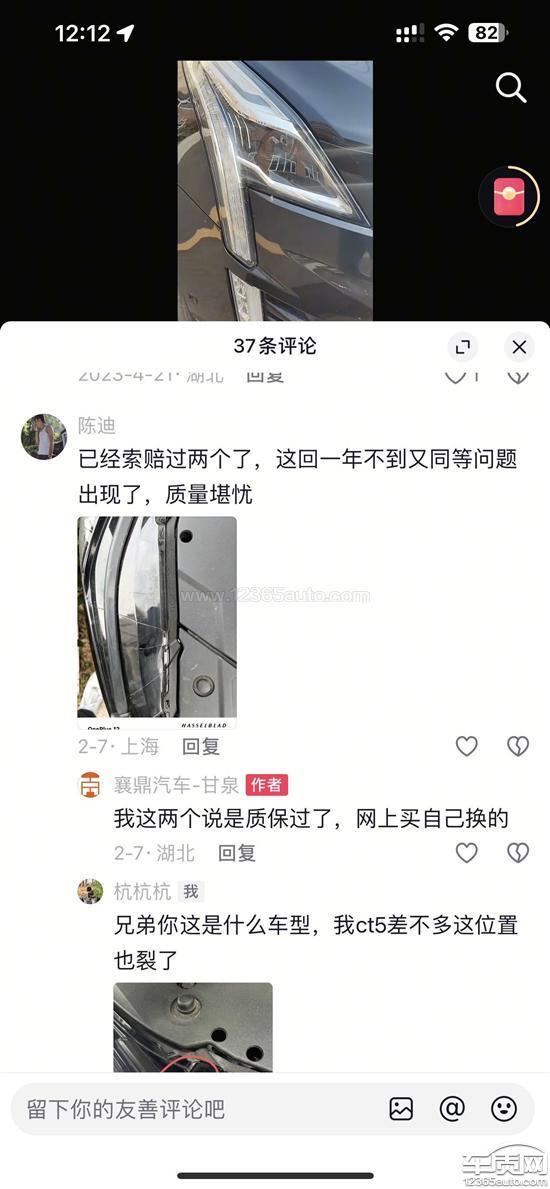Open the emoji picker icon
Viewport: 550px width, 1189px height.
[x=504, y=1109]
